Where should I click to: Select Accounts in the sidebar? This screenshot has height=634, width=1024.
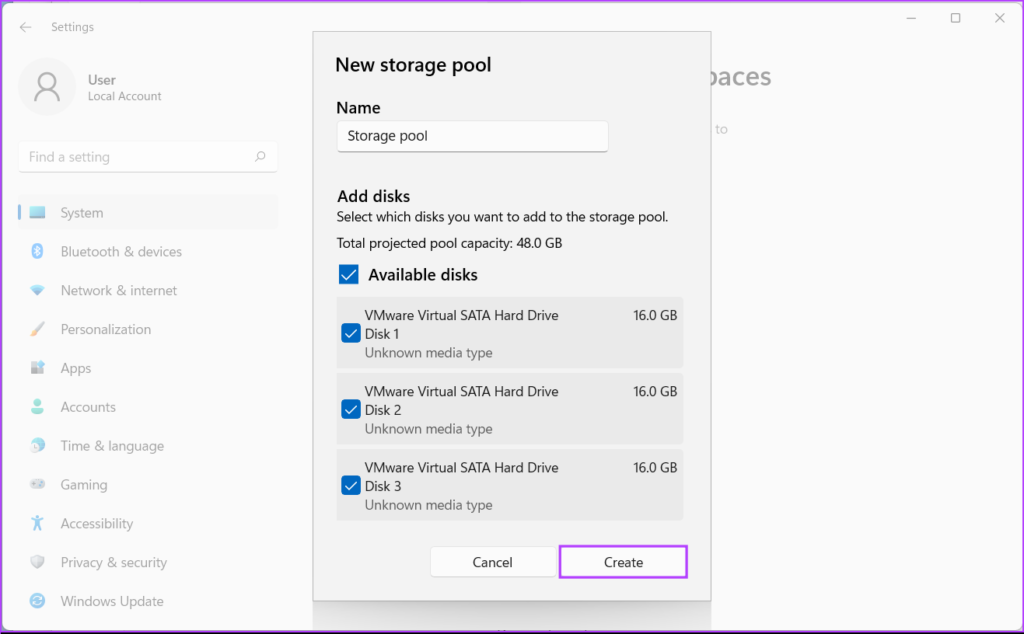[x=88, y=407]
